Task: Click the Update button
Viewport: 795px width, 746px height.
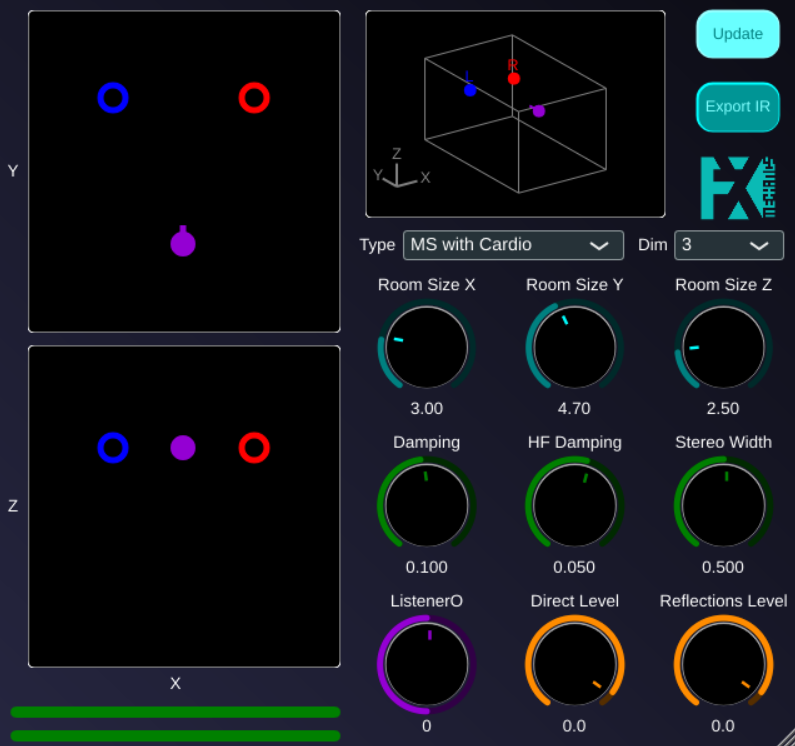Action: 737,34
